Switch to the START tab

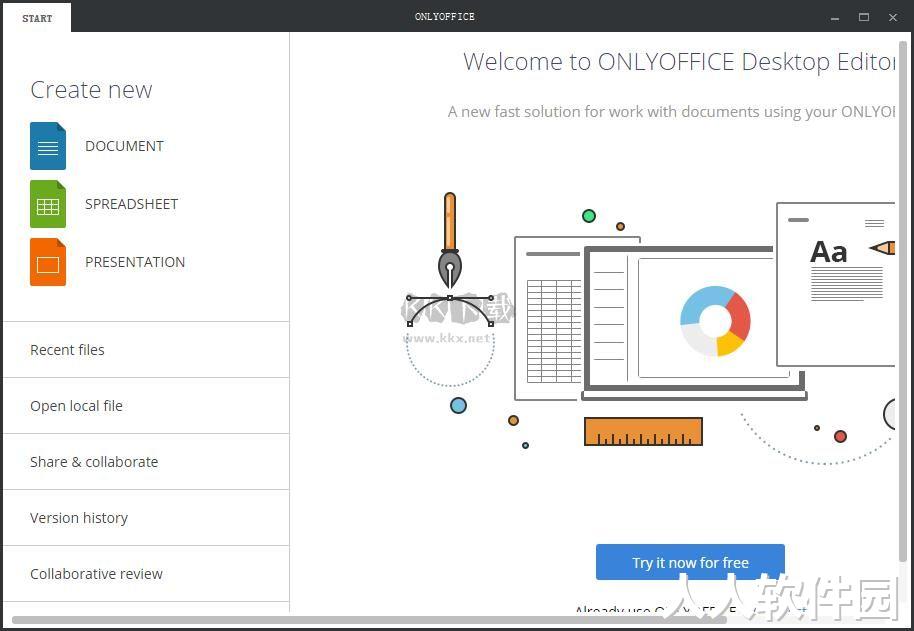(x=37, y=18)
